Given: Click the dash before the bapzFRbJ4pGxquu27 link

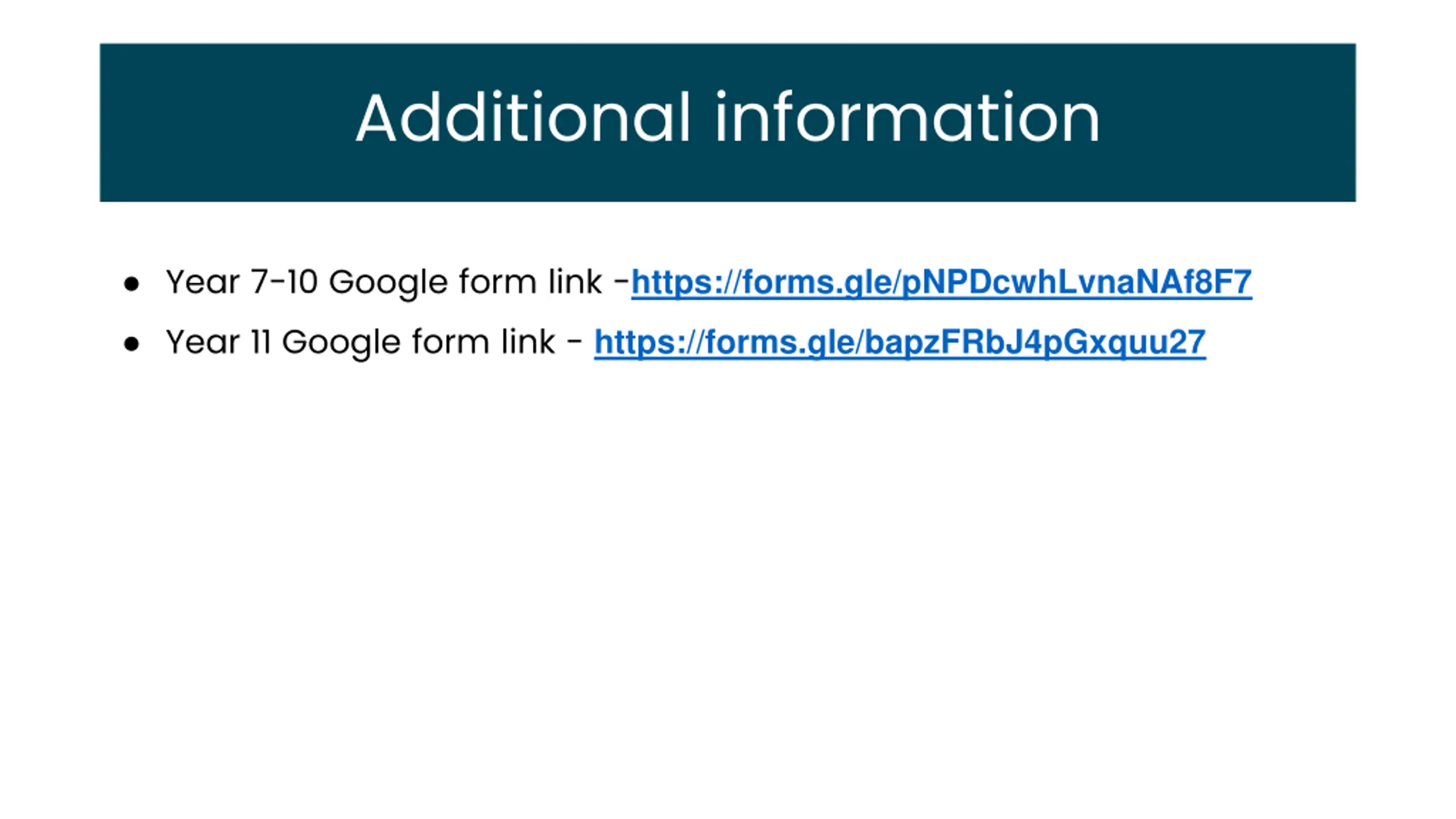Looking at the screenshot, I should pyautogui.click(x=574, y=341).
